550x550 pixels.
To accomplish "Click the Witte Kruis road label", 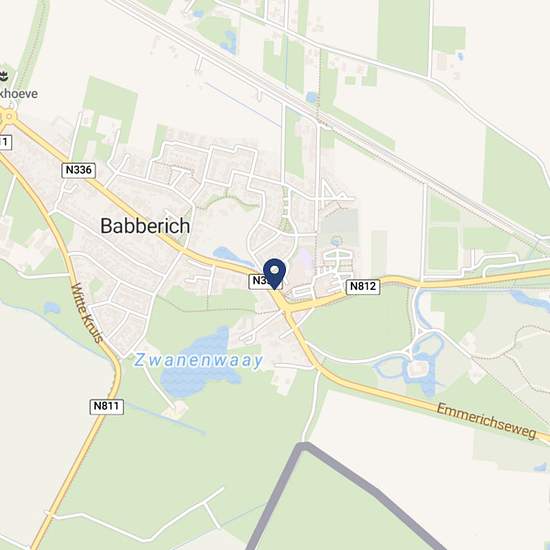I will 87,313.
